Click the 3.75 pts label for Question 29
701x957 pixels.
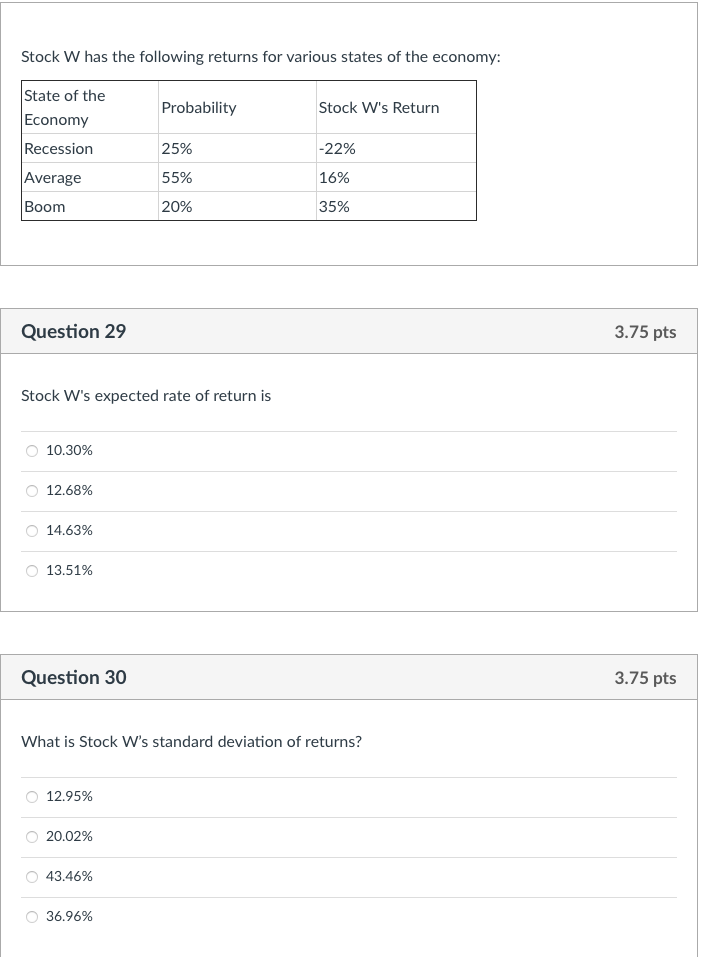[645, 332]
